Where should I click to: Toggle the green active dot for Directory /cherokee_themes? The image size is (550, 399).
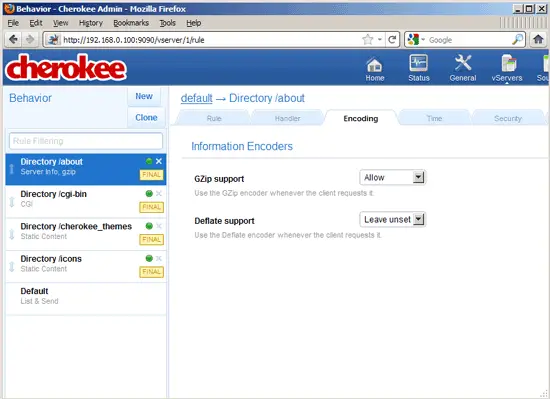pos(149,226)
